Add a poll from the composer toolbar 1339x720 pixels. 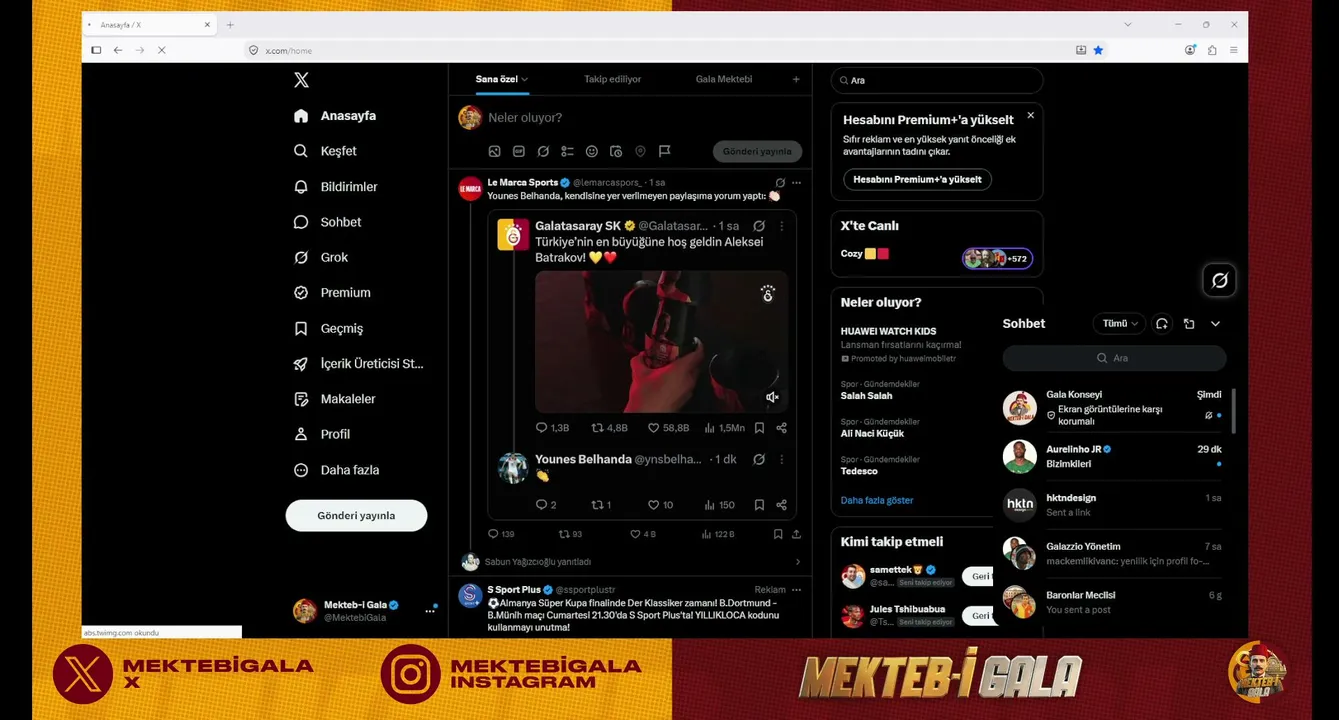[567, 152]
